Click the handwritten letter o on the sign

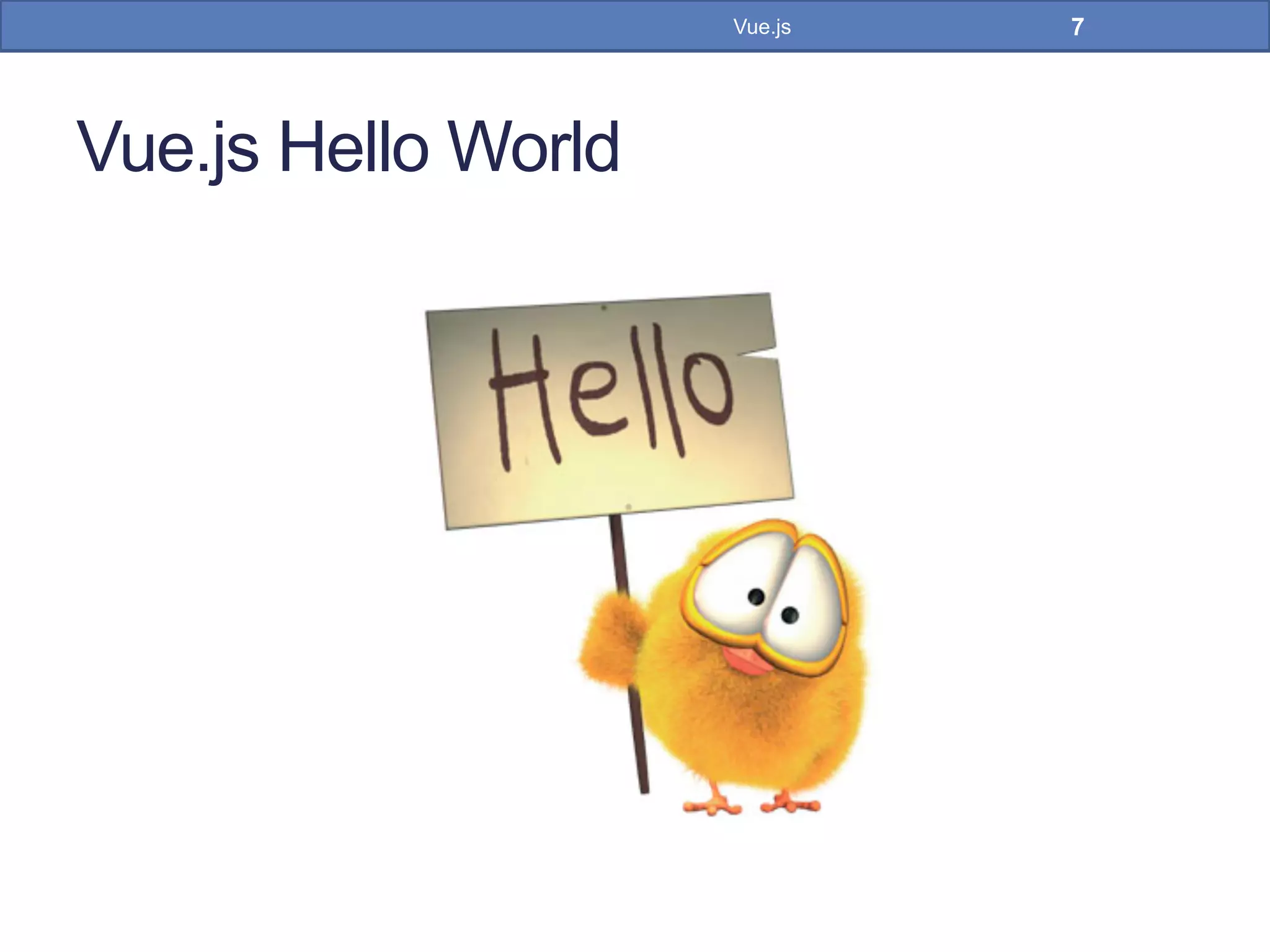709,390
